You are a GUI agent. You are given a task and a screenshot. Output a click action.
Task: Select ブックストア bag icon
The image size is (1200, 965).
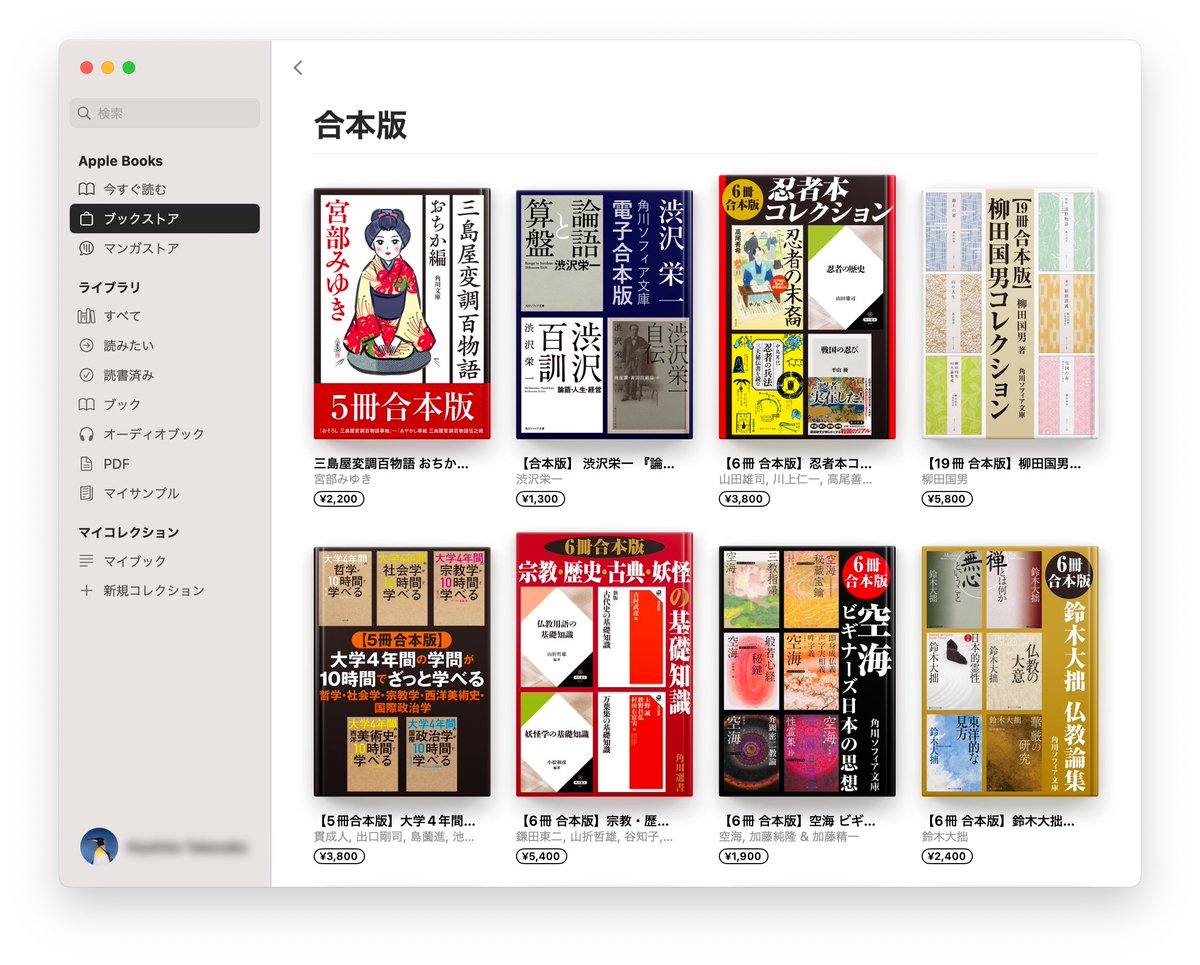point(87,219)
